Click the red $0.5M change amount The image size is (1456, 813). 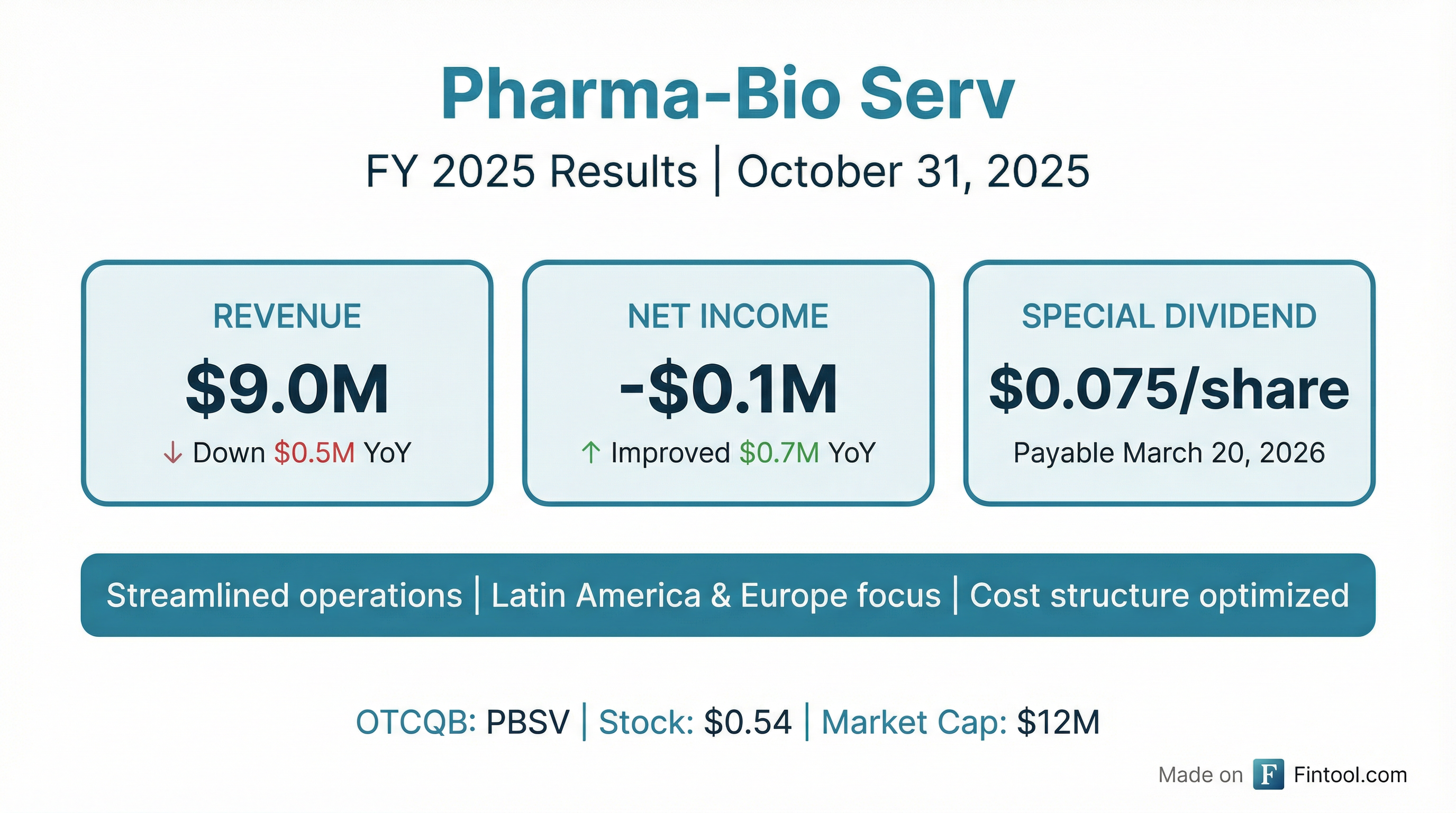[x=314, y=453]
